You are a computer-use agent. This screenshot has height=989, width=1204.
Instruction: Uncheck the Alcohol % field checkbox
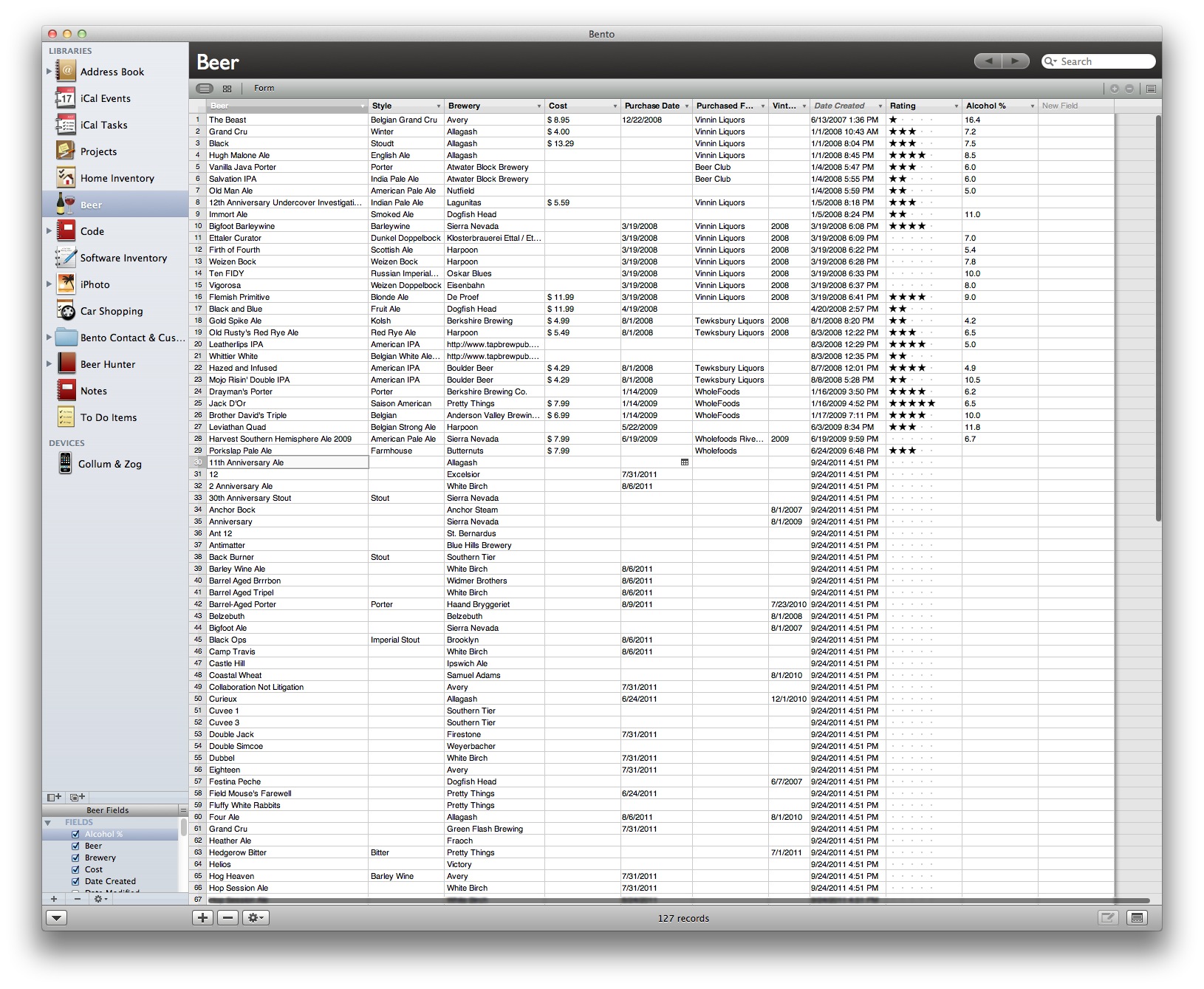pos(75,834)
